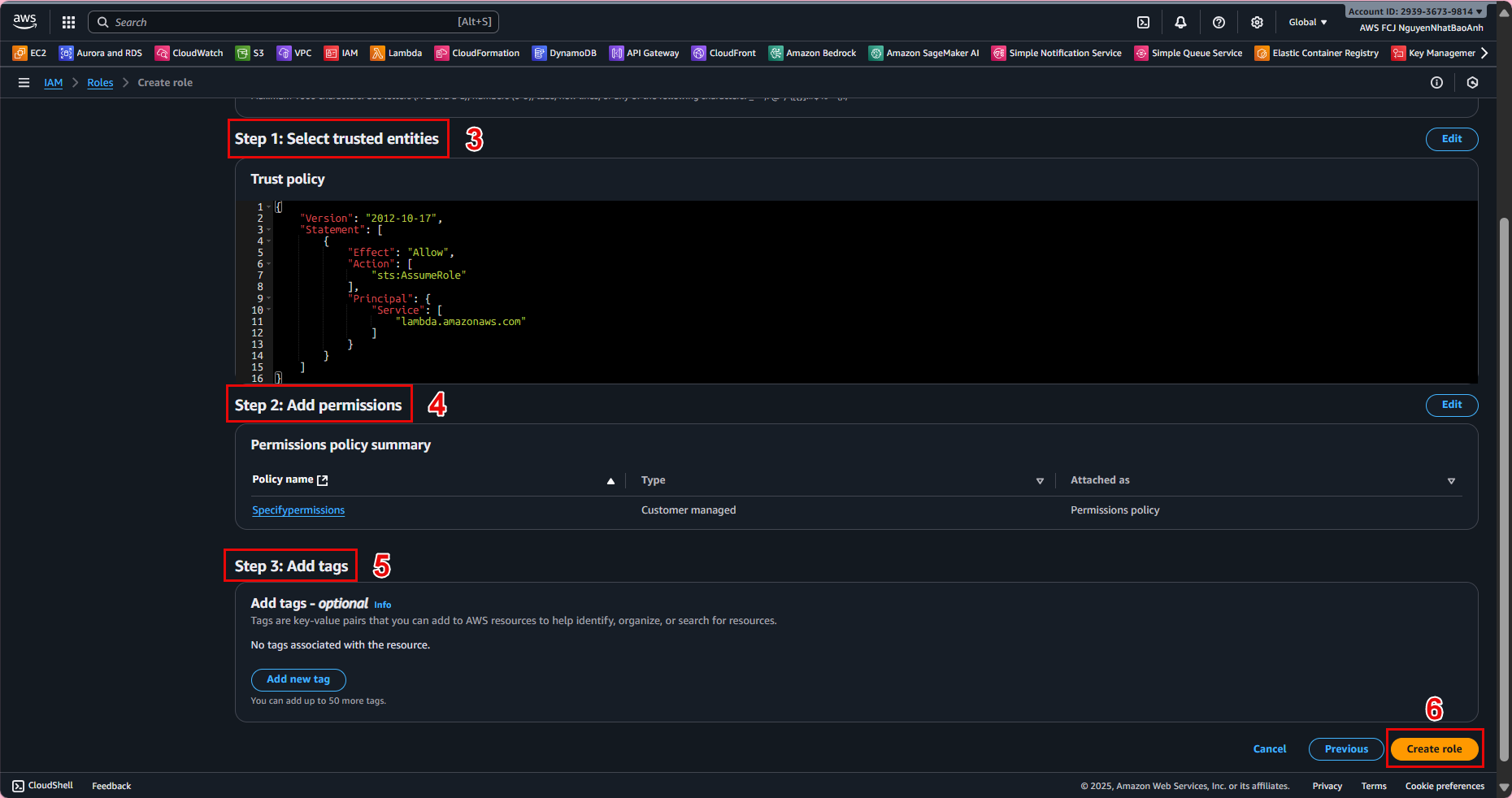Screen dimensions: 1512x798
Task: Open the notifications bell
Action: (x=1180, y=23)
